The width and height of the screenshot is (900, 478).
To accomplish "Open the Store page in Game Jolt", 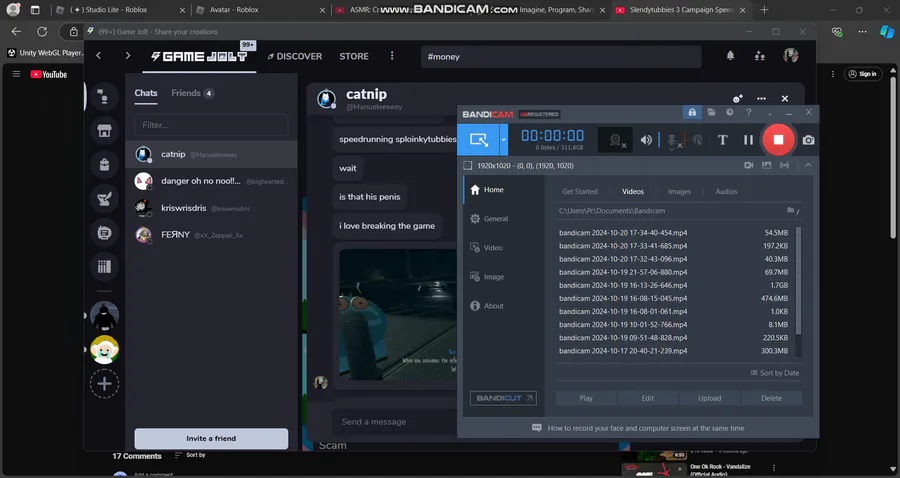I will (x=354, y=56).
